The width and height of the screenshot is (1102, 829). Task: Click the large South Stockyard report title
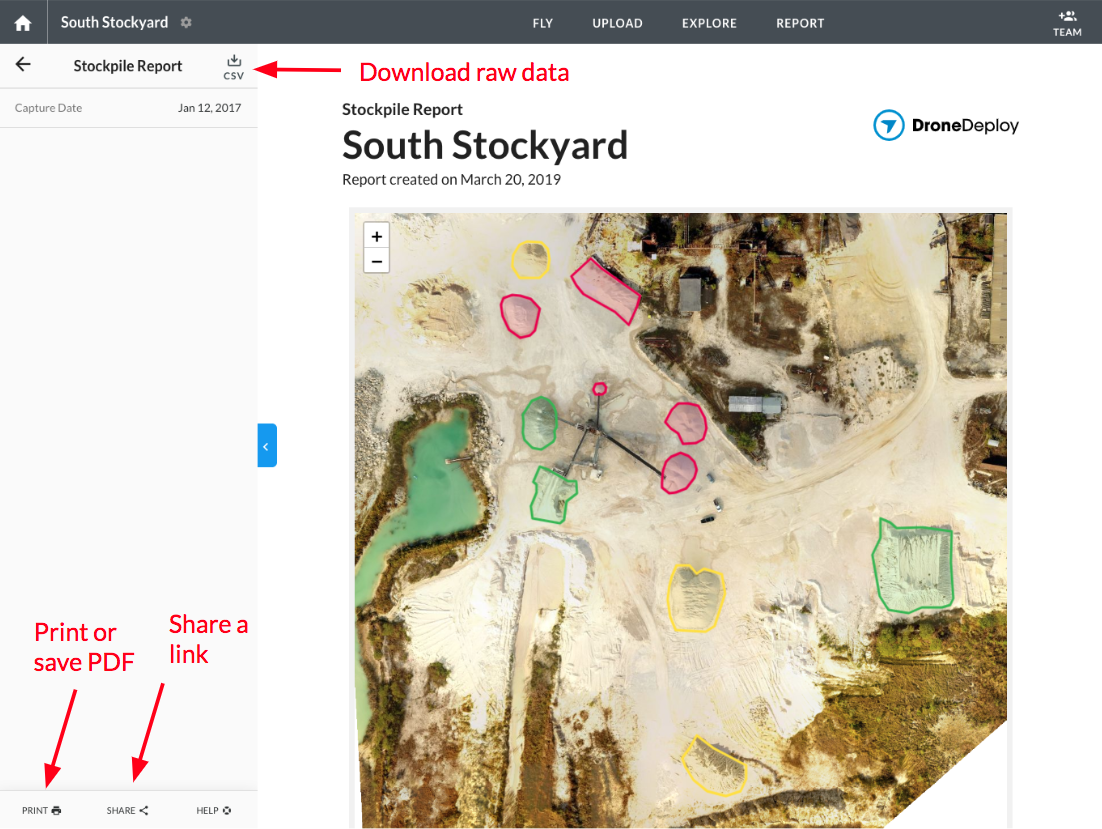(485, 145)
